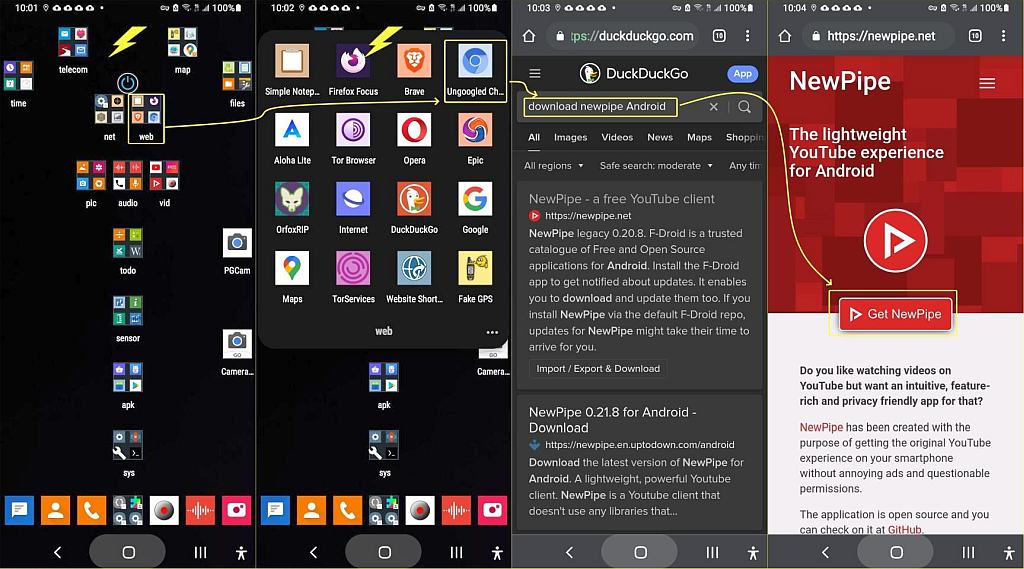The image size is (1024, 569).
Task: Open NewPipe site hamburger menu
Action: [x=987, y=83]
